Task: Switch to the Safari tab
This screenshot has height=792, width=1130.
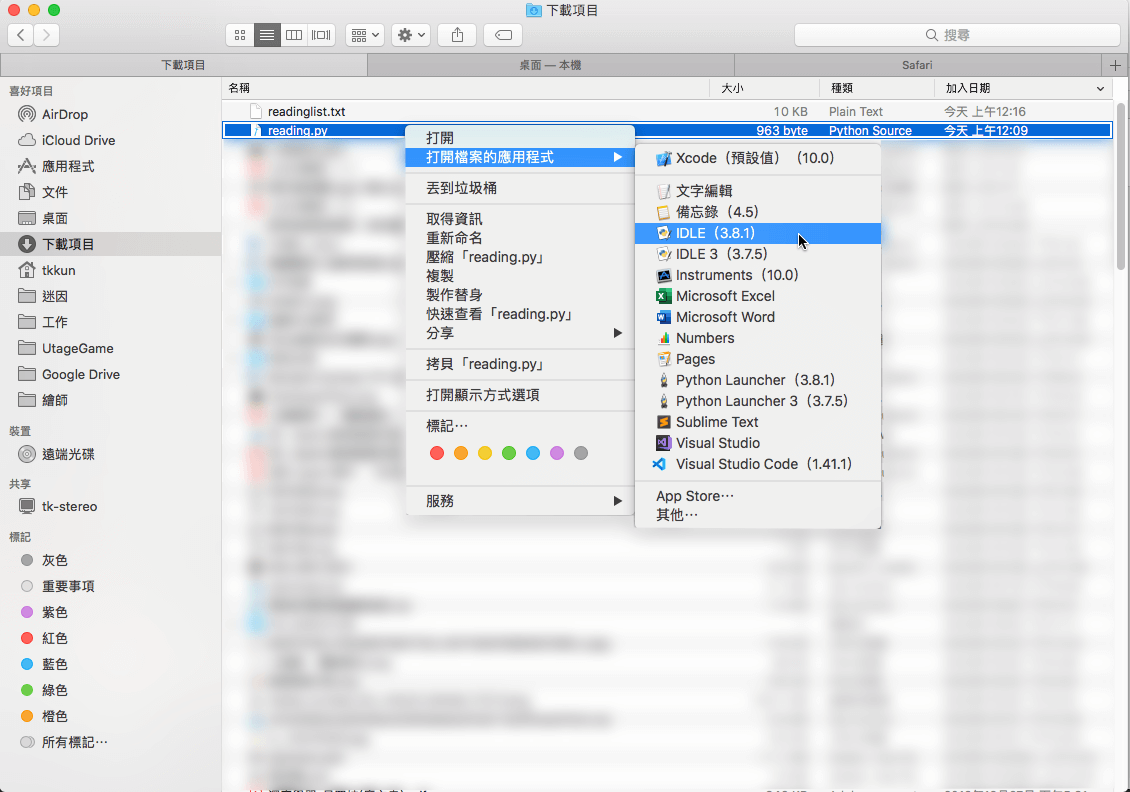Action: (x=917, y=65)
